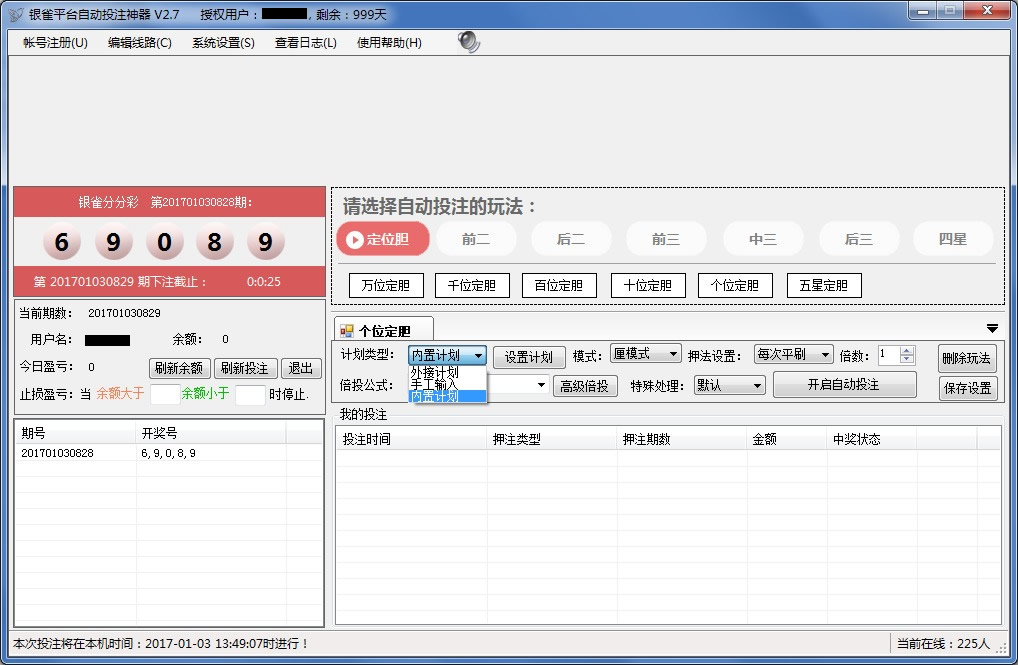This screenshot has width=1018, height=665.
Task: Click the 千位定胆 button
Action: [472, 285]
